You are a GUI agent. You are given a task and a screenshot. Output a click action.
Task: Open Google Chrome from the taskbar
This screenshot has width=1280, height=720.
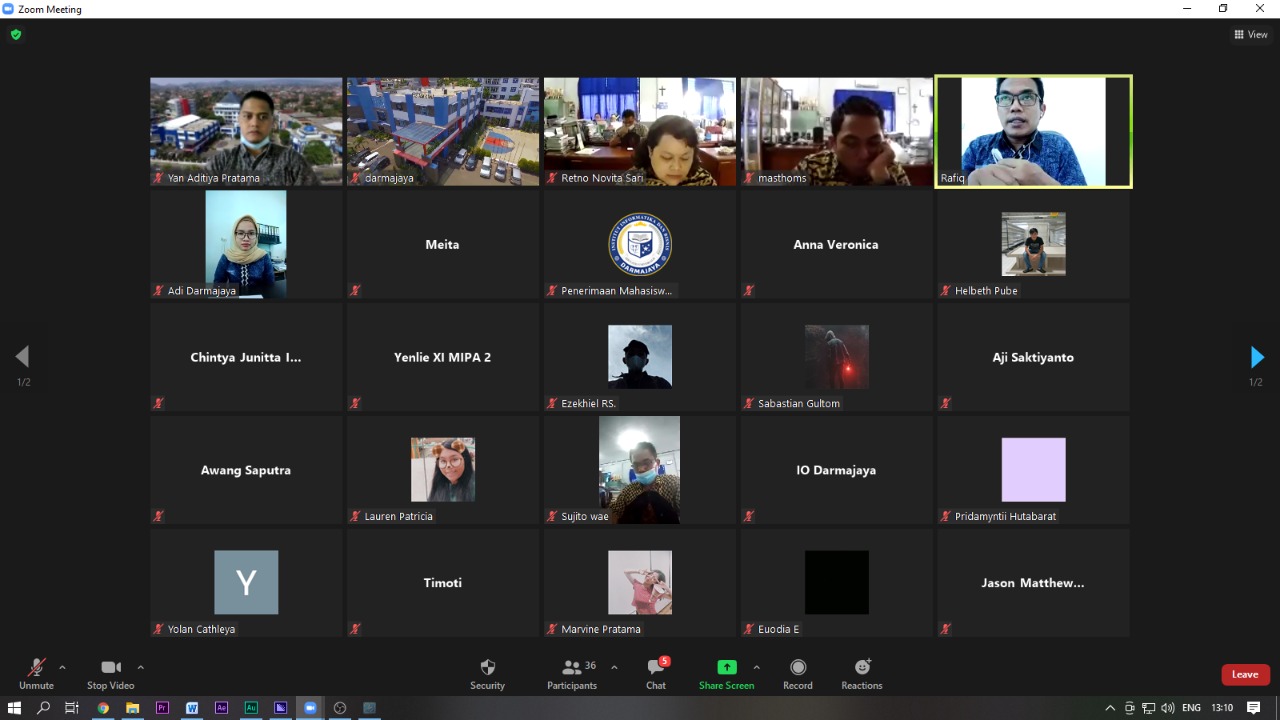(x=102, y=708)
